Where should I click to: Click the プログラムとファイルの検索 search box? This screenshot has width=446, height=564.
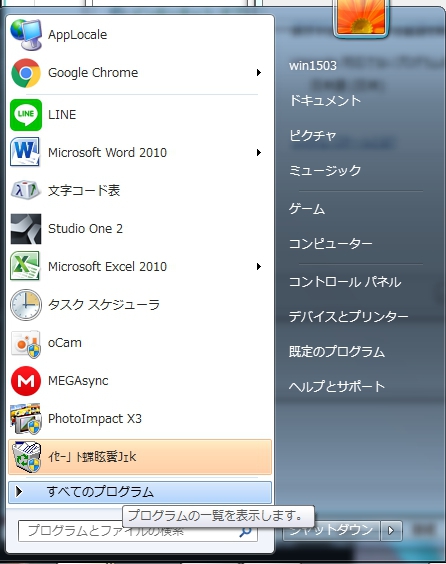(x=138, y=531)
